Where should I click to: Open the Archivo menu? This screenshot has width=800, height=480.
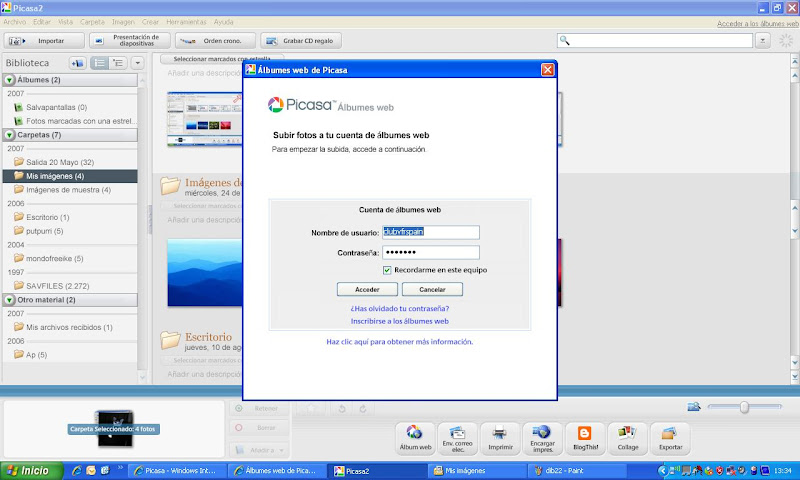[14, 22]
